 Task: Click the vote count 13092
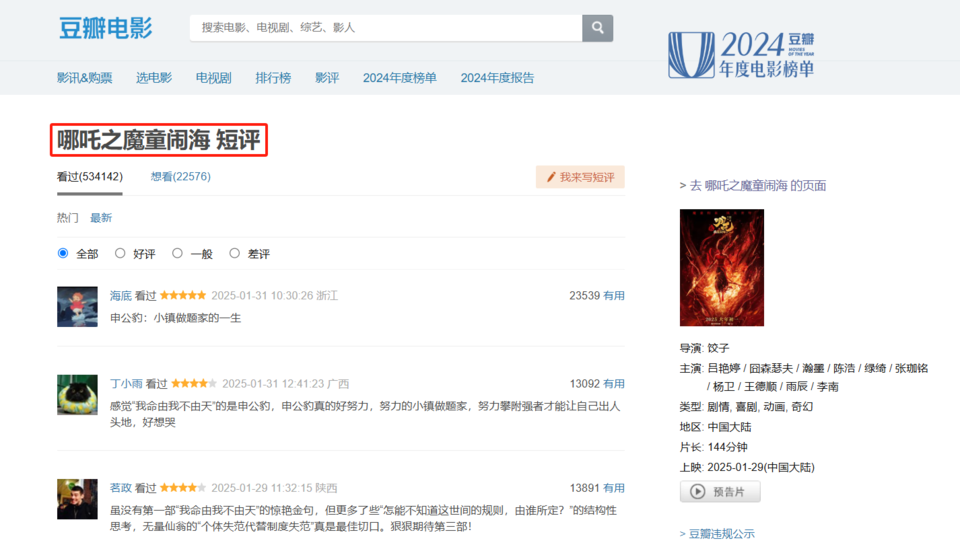(585, 384)
